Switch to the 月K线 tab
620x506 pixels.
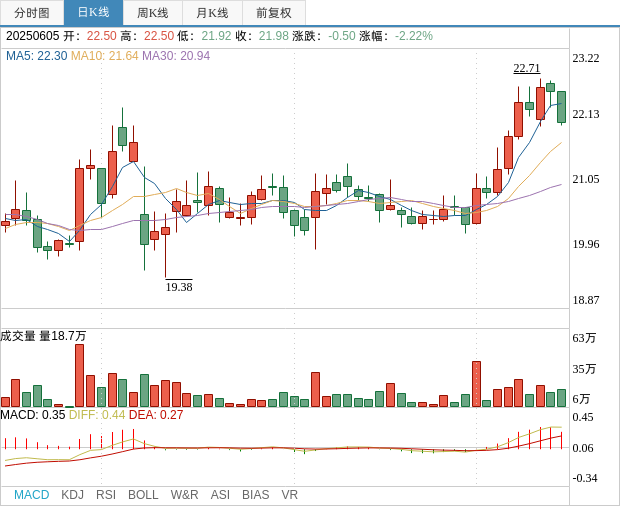click(212, 13)
